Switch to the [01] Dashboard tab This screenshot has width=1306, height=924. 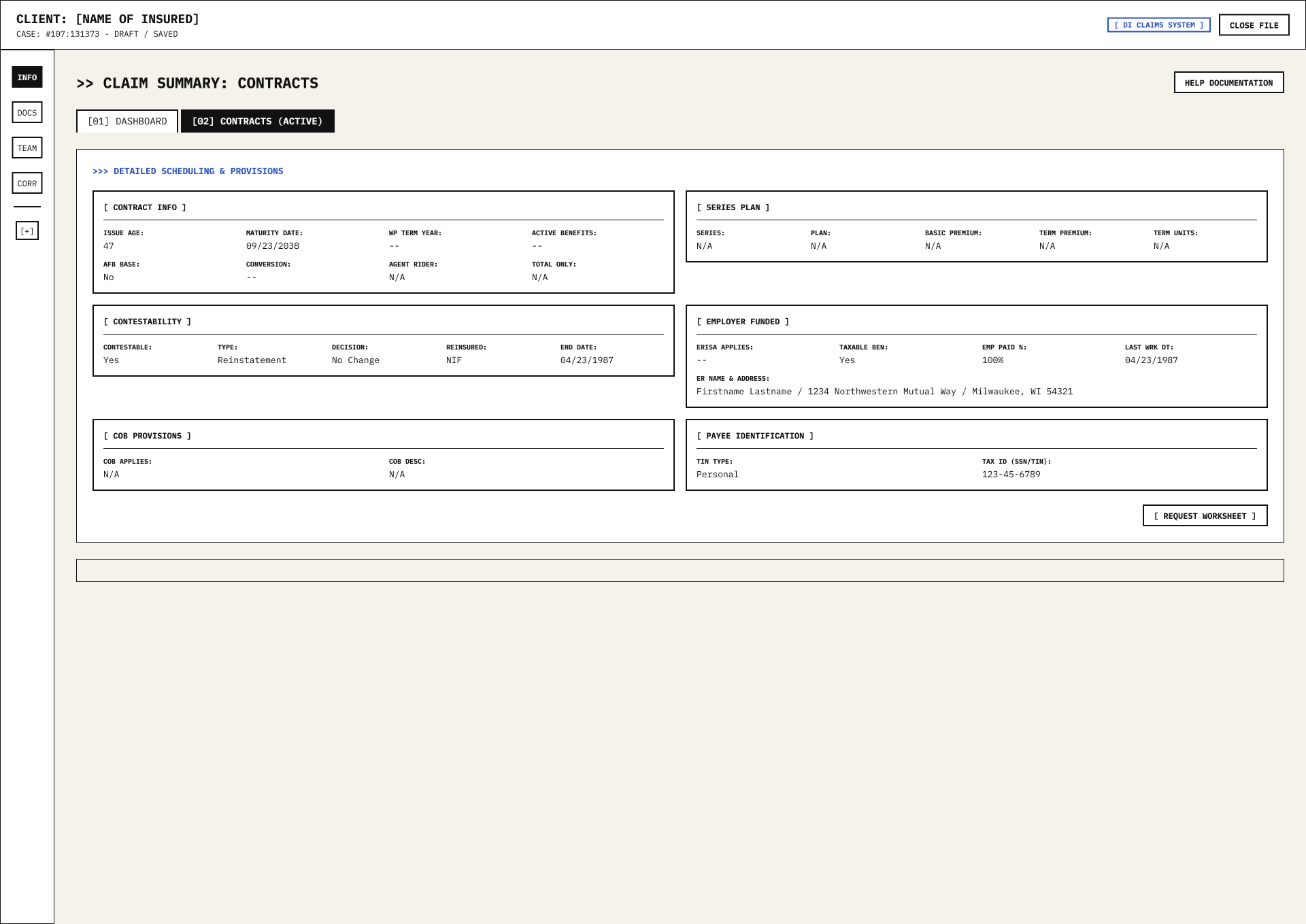127,121
